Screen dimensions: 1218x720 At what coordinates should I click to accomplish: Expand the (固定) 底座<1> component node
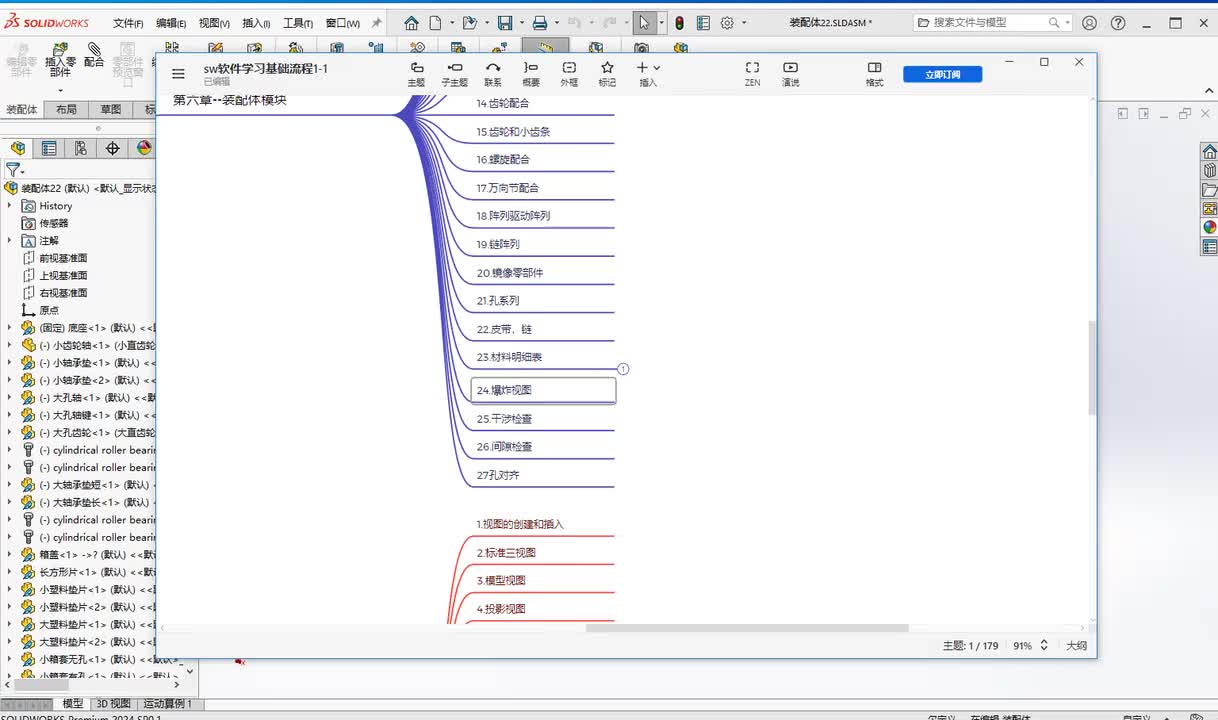[10, 327]
